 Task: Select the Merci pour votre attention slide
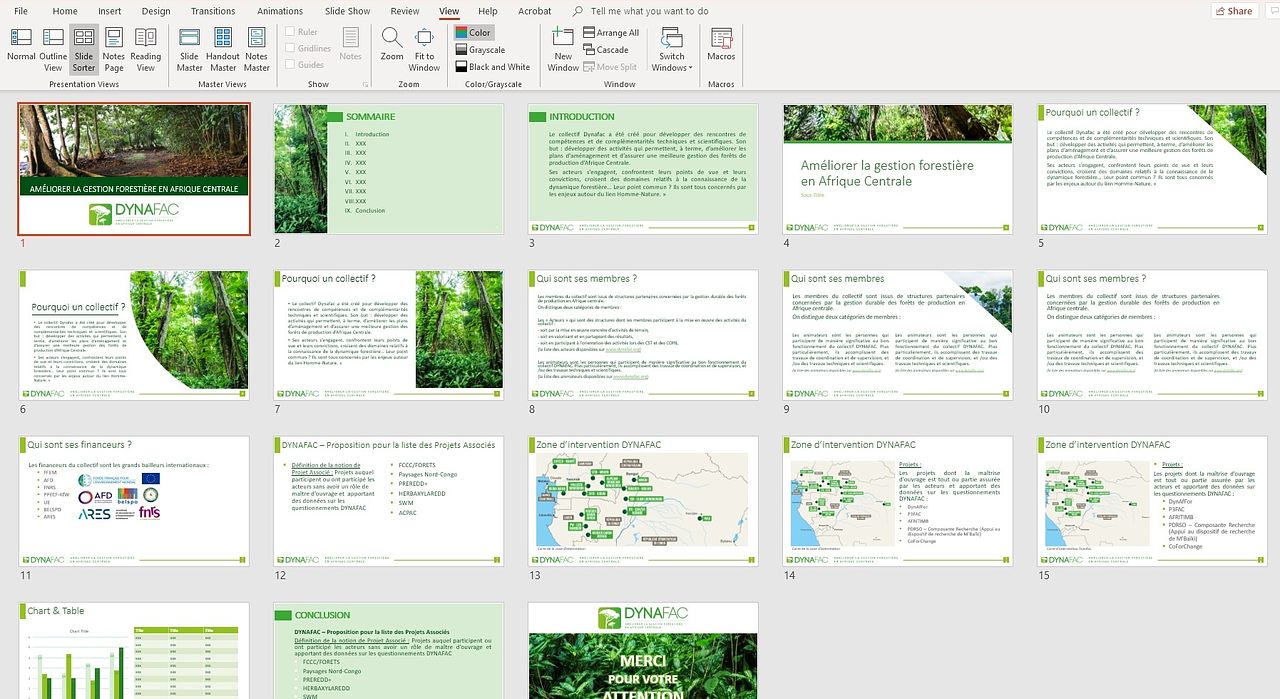click(x=643, y=650)
